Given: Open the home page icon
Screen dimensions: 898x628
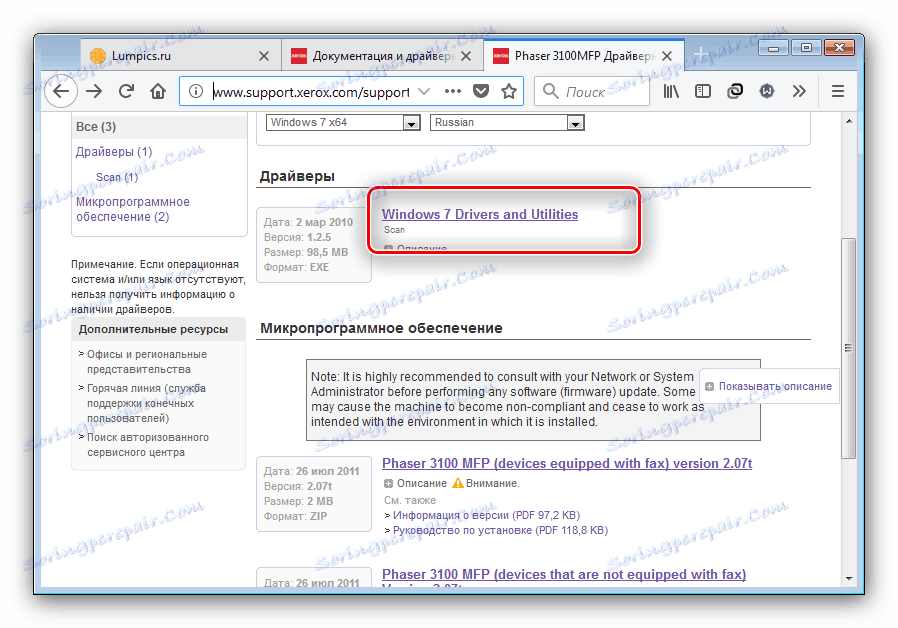Looking at the screenshot, I should pos(158,91).
